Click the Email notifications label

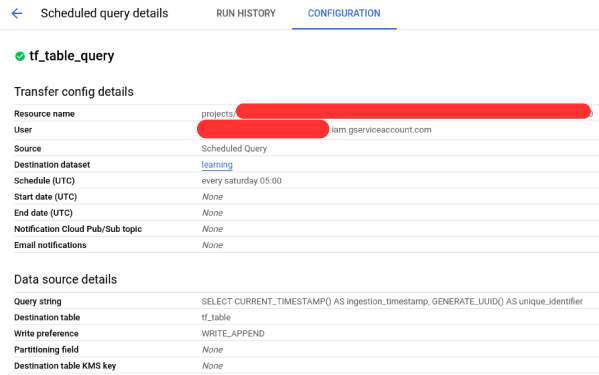(x=50, y=245)
